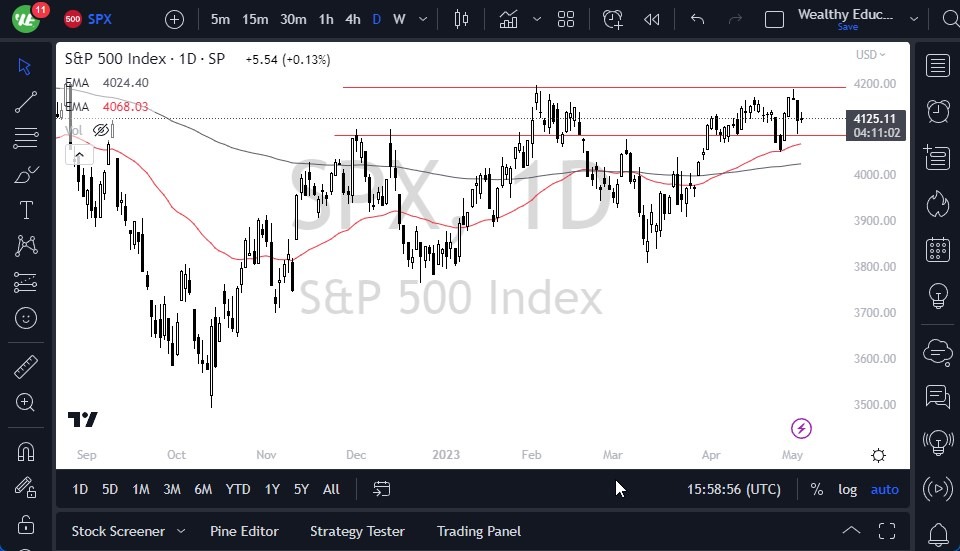This screenshot has height=551, width=960.
Task: Toggle percent scale mode
Action: pos(817,489)
